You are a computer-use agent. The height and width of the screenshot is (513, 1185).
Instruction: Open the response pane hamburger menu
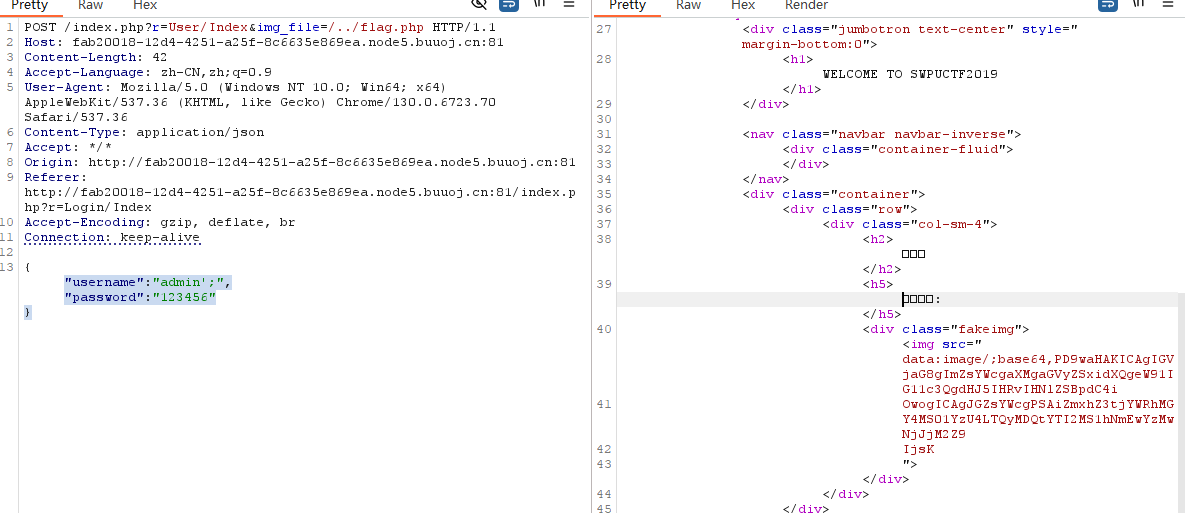(x=1168, y=5)
